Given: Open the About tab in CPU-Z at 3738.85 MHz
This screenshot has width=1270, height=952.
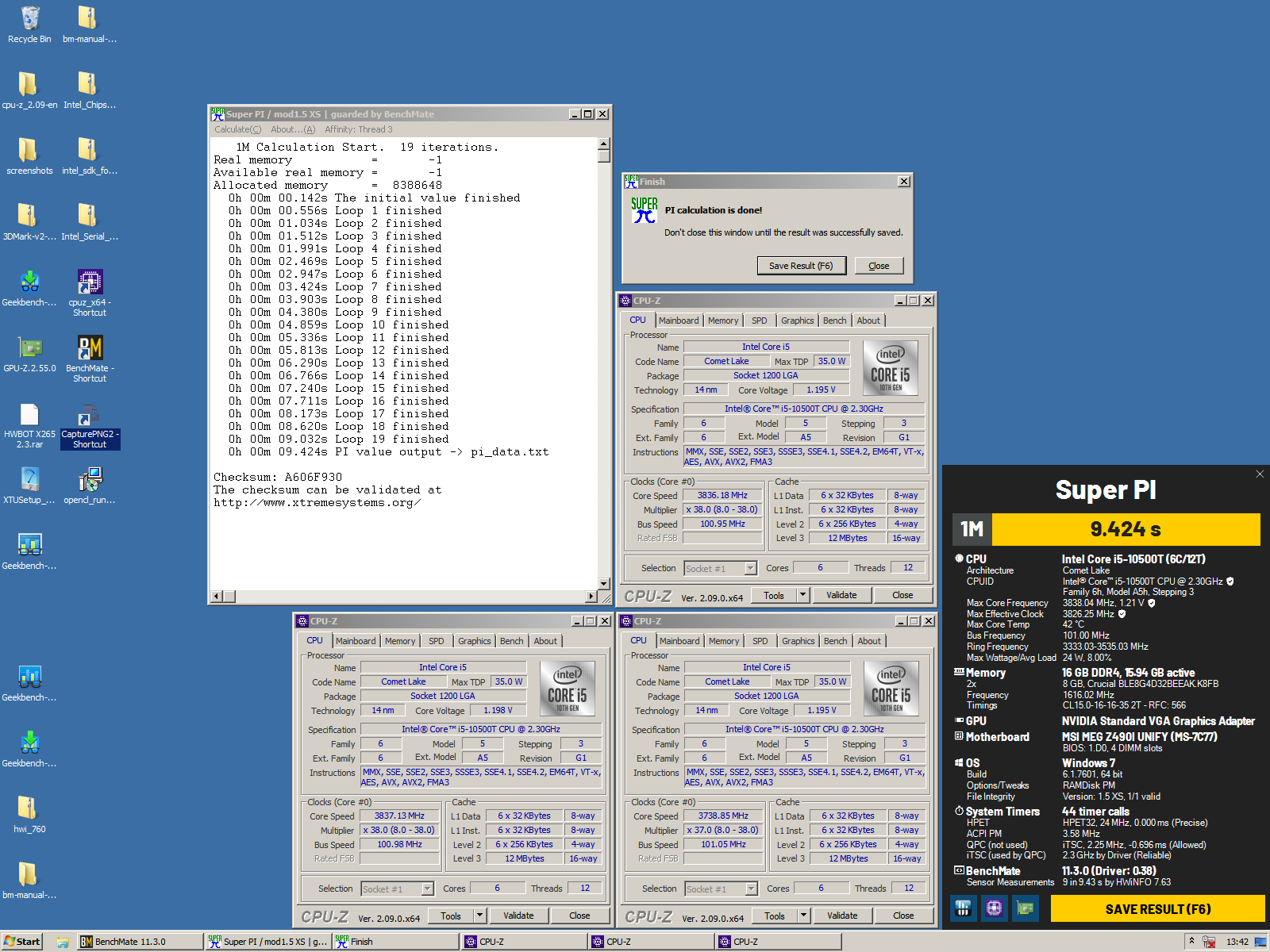Looking at the screenshot, I should click(x=868, y=641).
